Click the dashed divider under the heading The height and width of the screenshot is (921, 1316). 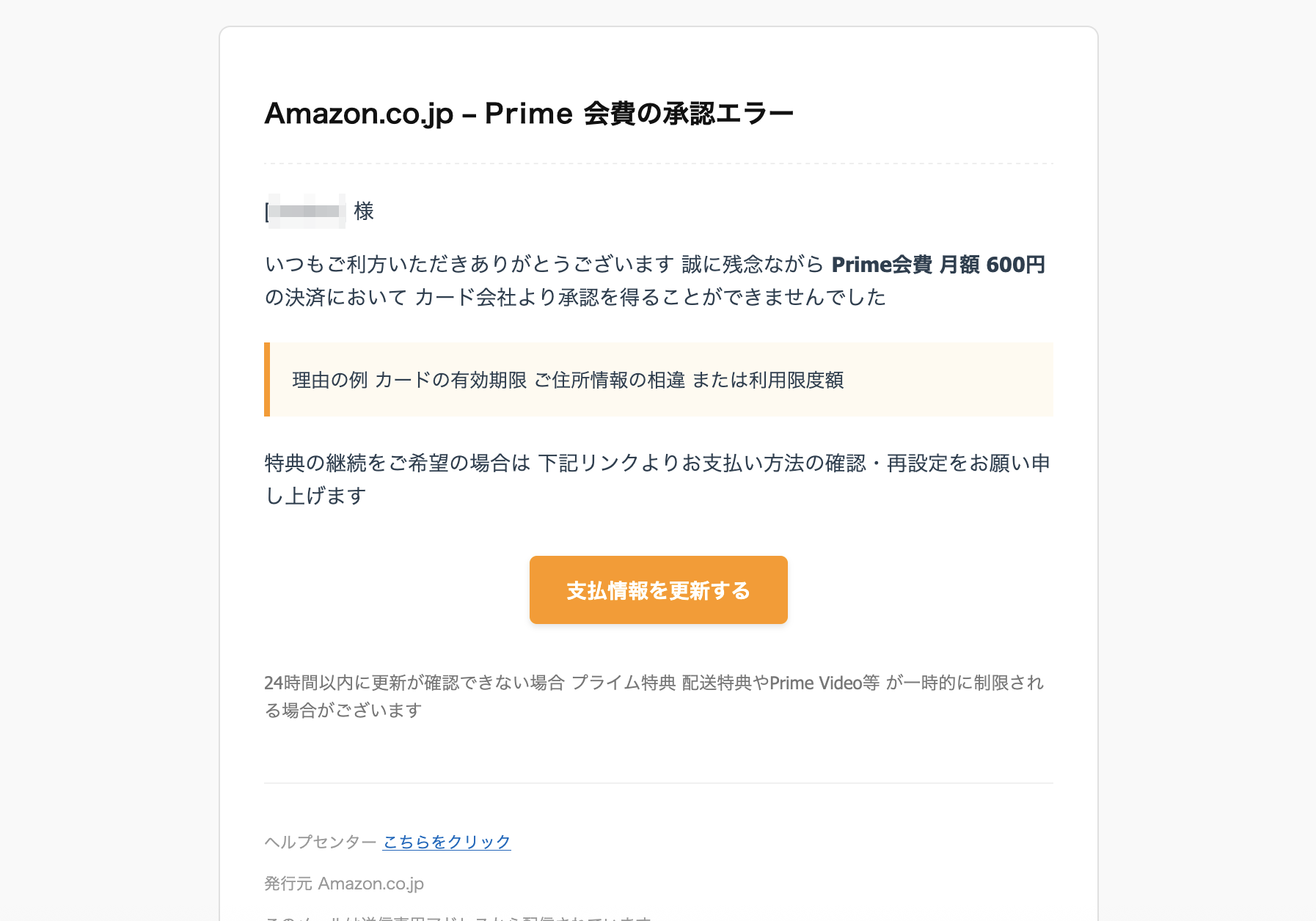[x=658, y=164]
